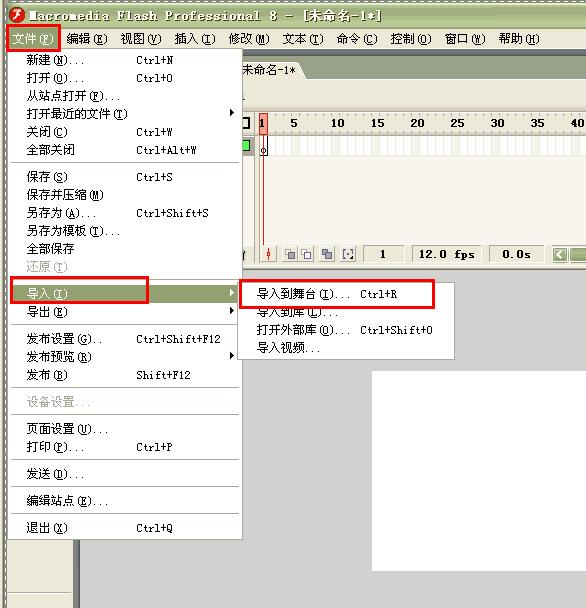This screenshot has height=608, width=586.
Task: Choose 保存(S) menu entry
Action: (125, 177)
